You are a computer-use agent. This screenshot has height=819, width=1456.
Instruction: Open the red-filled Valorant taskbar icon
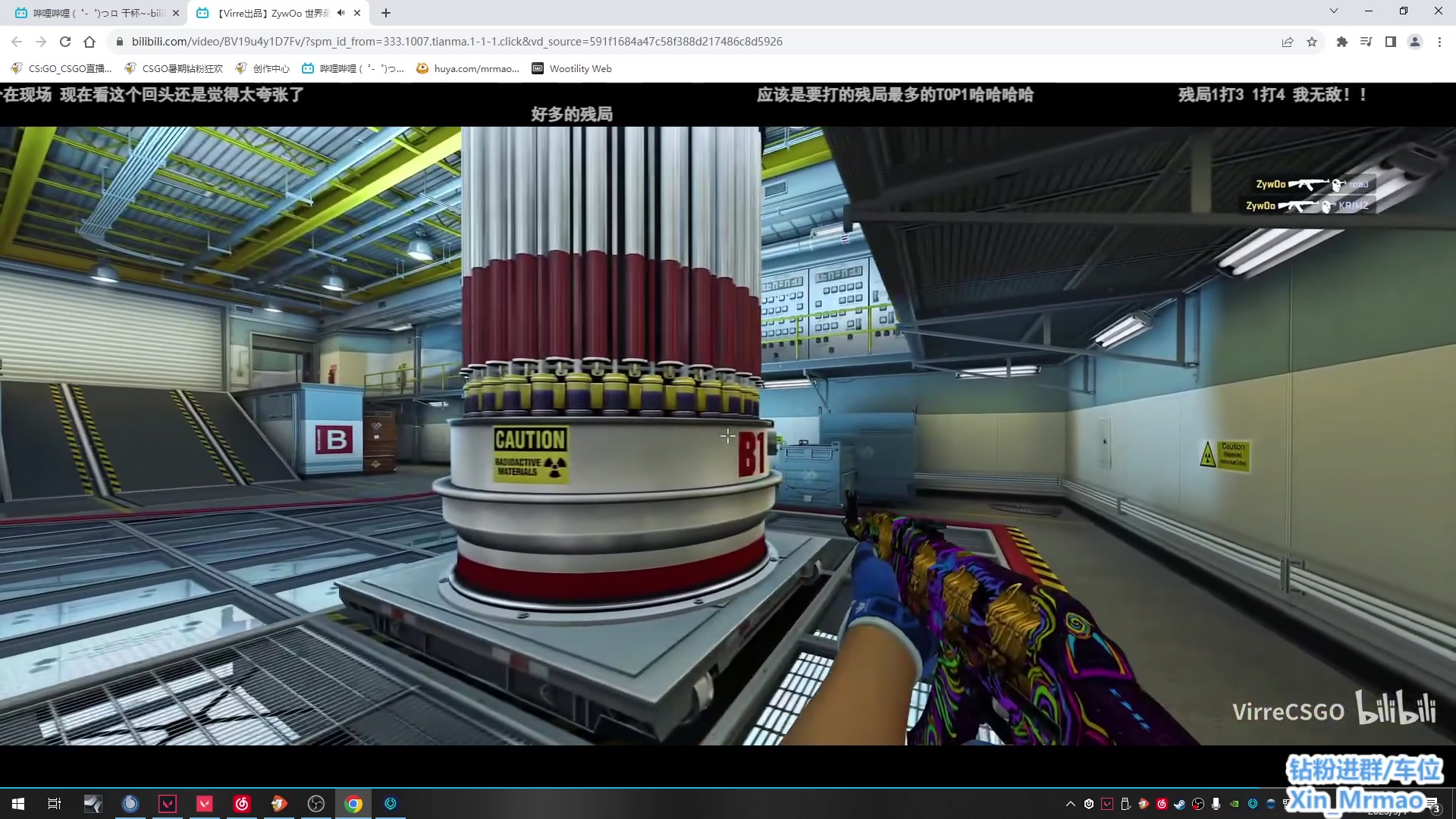click(205, 804)
